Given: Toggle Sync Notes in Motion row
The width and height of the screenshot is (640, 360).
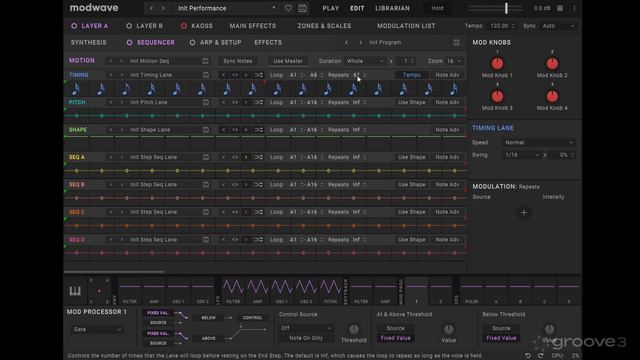Looking at the screenshot, I should (x=238, y=61).
